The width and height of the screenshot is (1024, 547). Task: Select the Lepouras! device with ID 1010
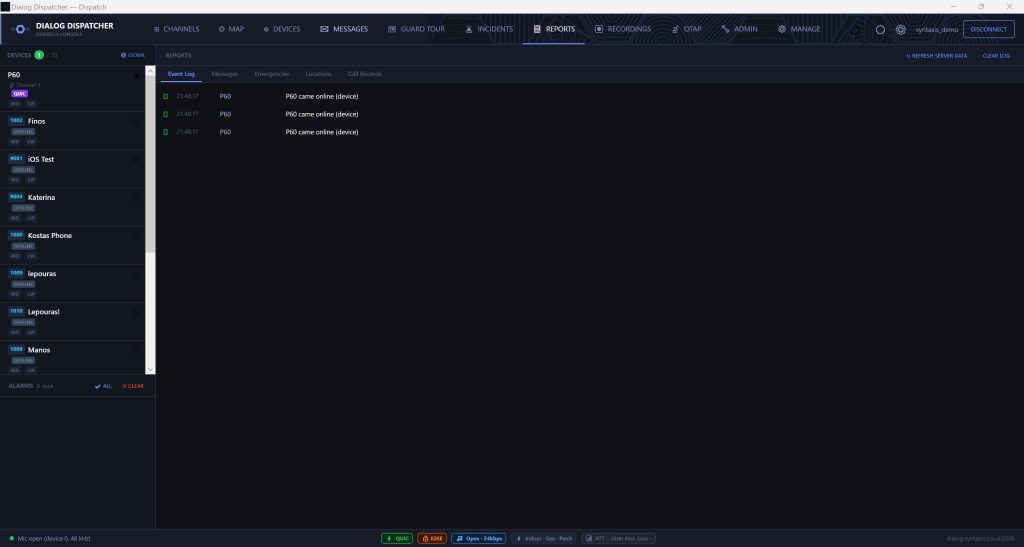click(72, 321)
